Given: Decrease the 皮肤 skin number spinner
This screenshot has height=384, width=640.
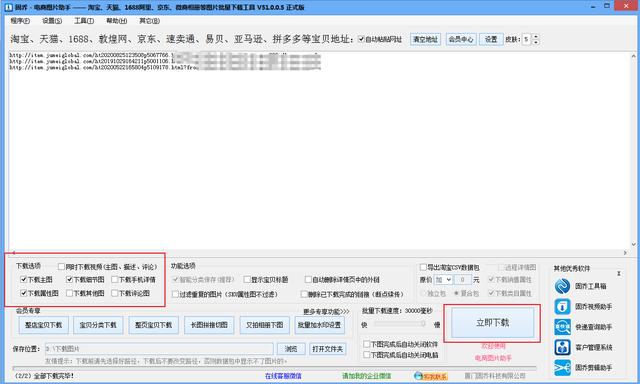Looking at the screenshot, I should tap(536, 42).
